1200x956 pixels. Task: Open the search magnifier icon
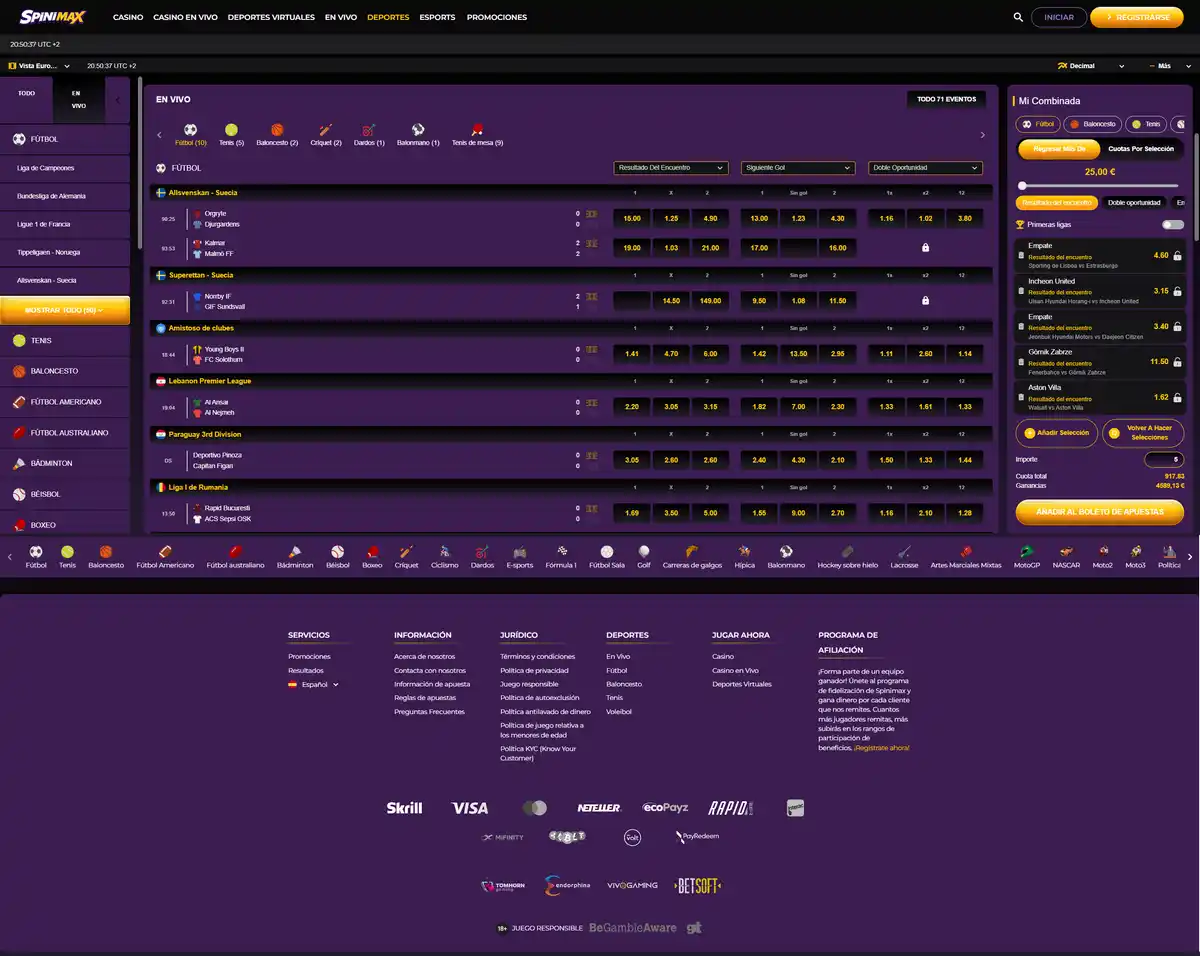tap(1018, 17)
